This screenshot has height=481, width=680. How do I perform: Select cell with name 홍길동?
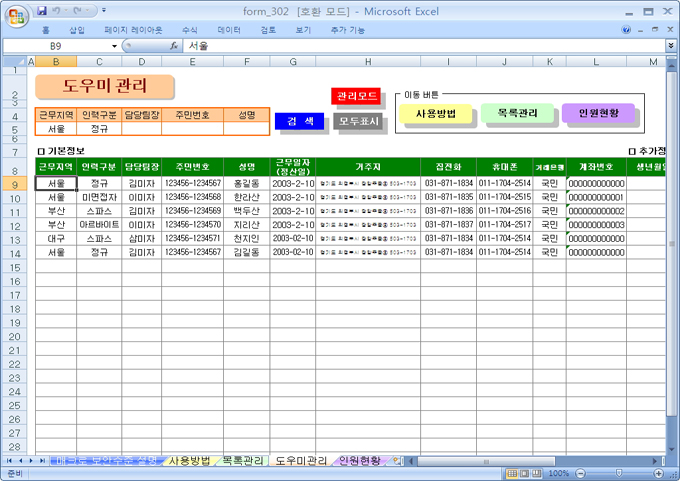[246, 184]
